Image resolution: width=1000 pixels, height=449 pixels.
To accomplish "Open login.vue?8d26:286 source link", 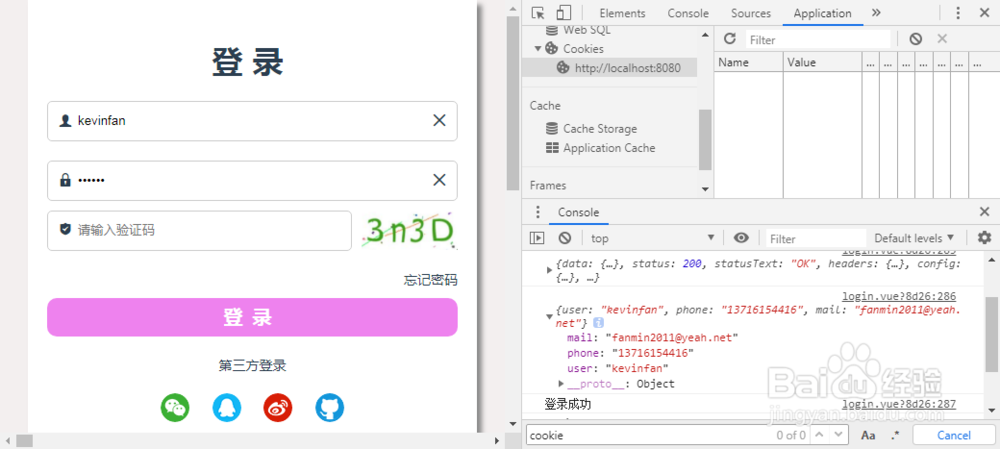I will pos(899,297).
